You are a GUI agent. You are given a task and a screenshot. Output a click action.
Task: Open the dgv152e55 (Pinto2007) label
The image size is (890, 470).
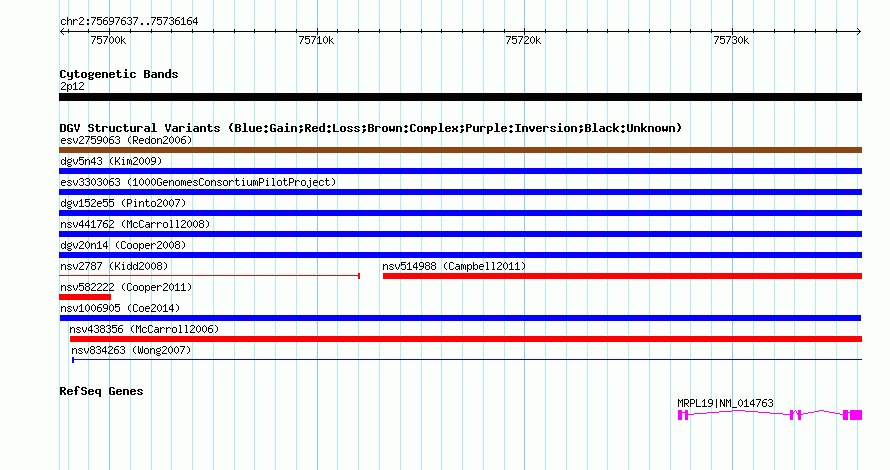pos(123,203)
